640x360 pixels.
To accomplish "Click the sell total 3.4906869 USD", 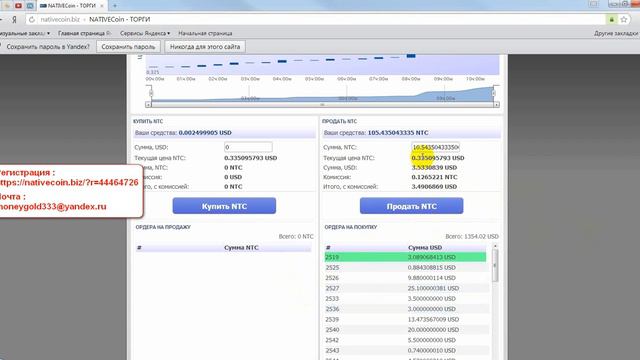I will click(x=434, y=187).
